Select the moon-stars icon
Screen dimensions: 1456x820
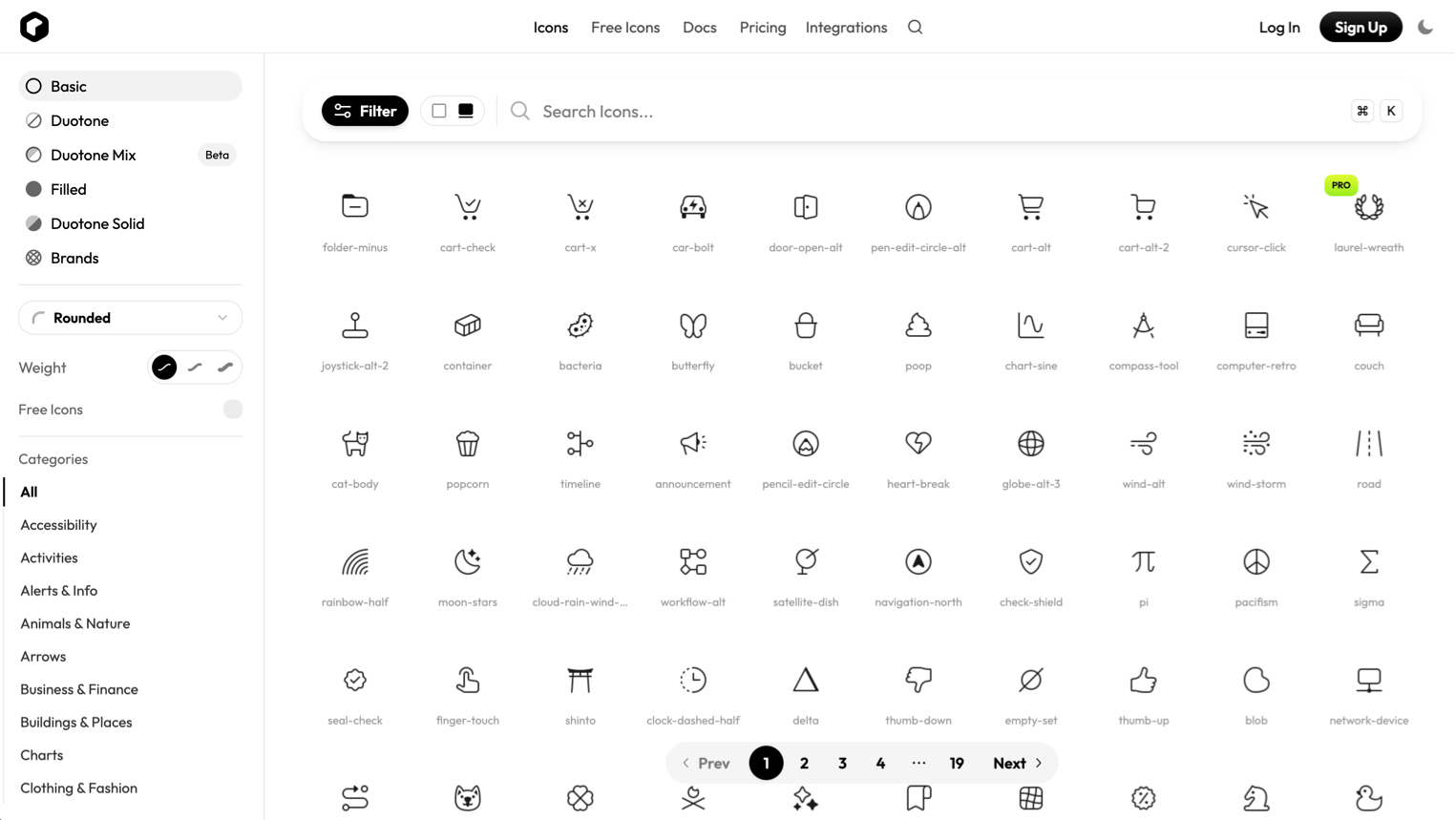coord(468,562)
